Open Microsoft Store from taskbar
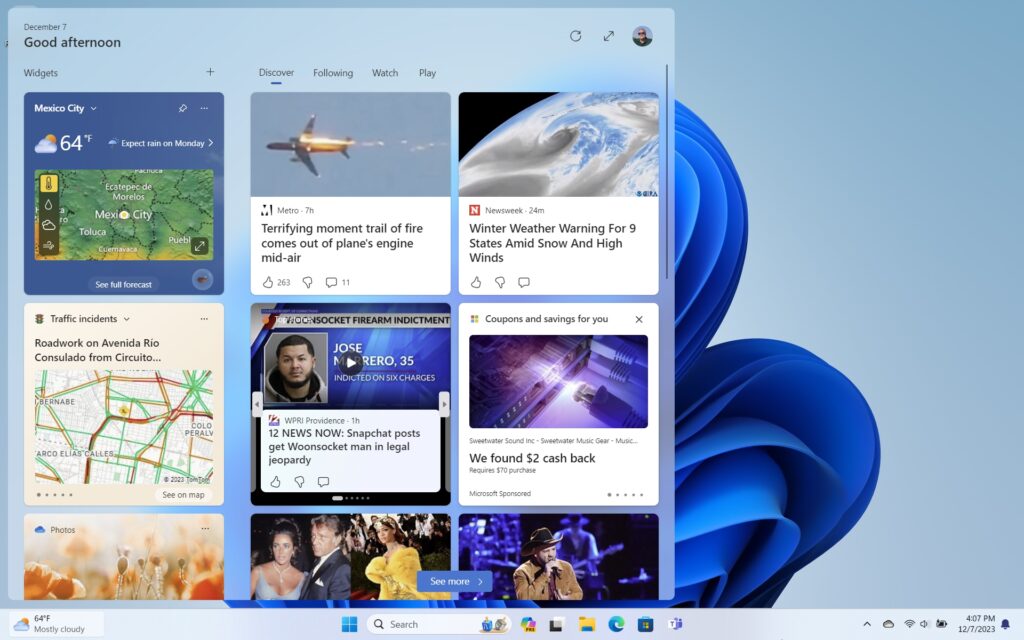Viewport: 1024px width, 640px height. point(646,624)
